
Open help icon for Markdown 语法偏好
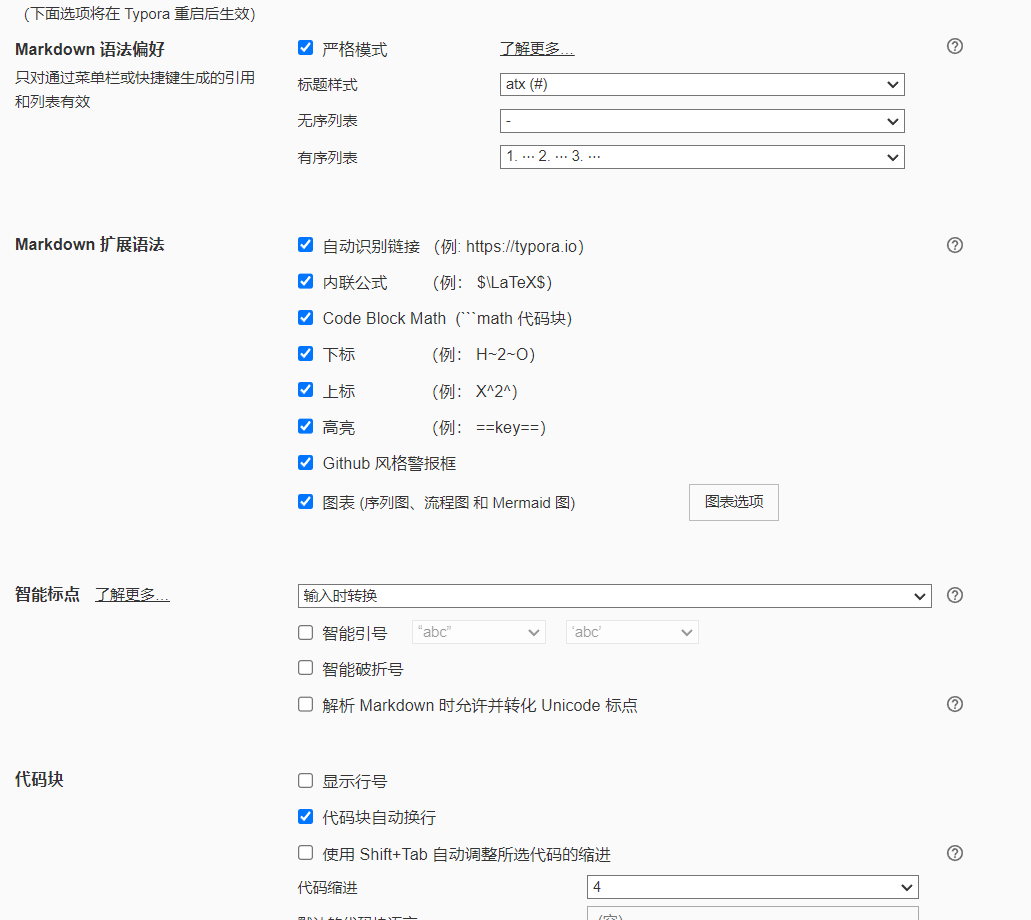pos(955,46)
